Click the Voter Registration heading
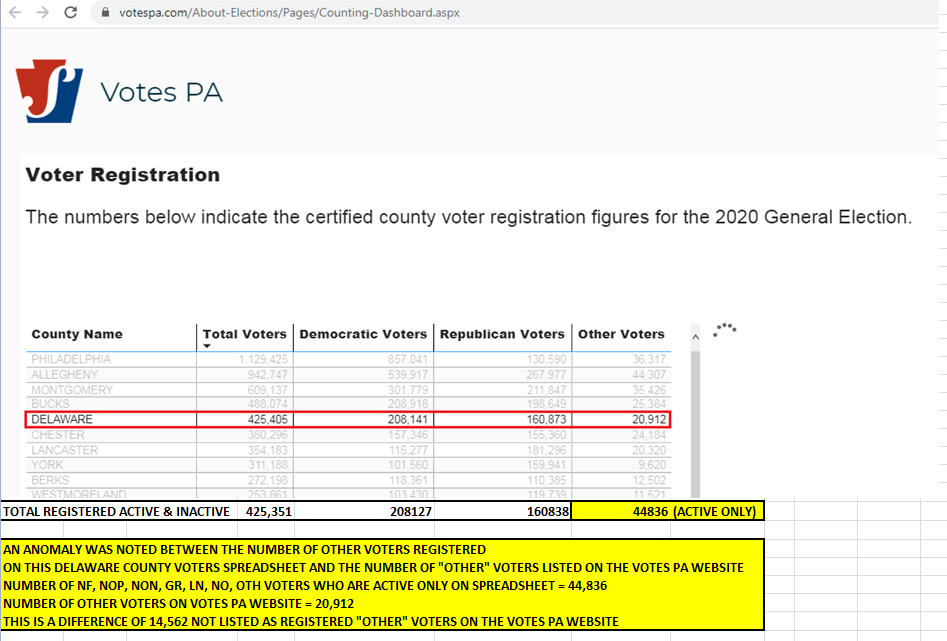 click(123, 175)
